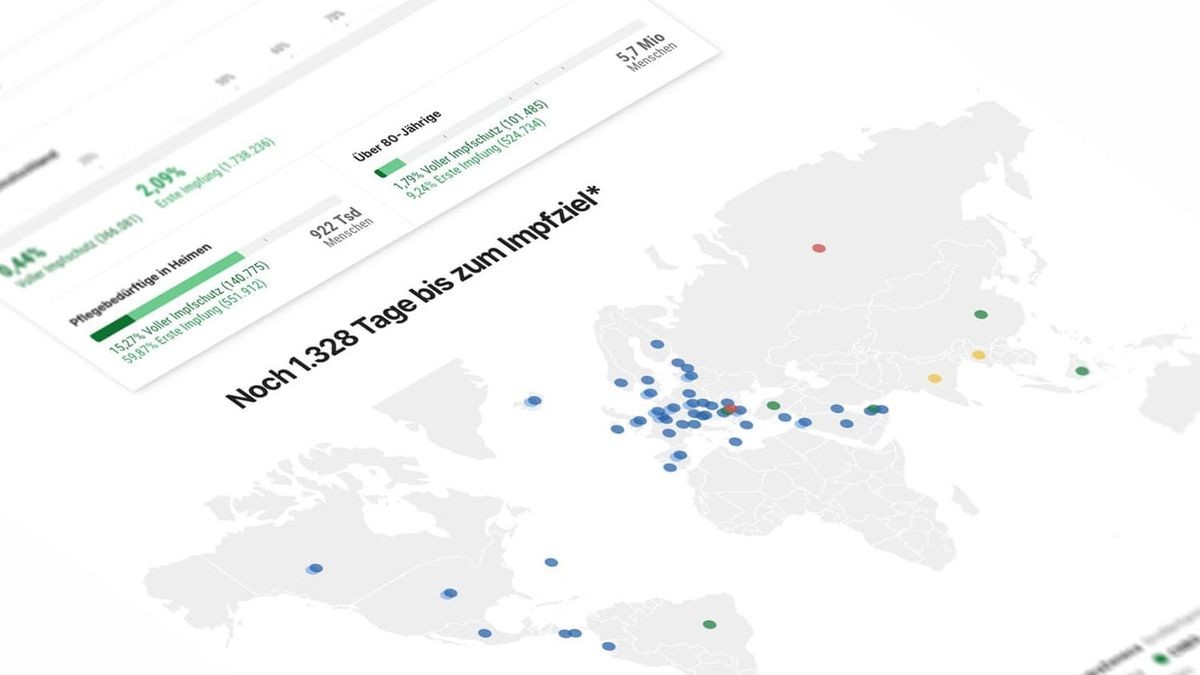Screen dimensions: 1200x675
Task: Click the blue dot on Iceland
Action: pos(534,401)
